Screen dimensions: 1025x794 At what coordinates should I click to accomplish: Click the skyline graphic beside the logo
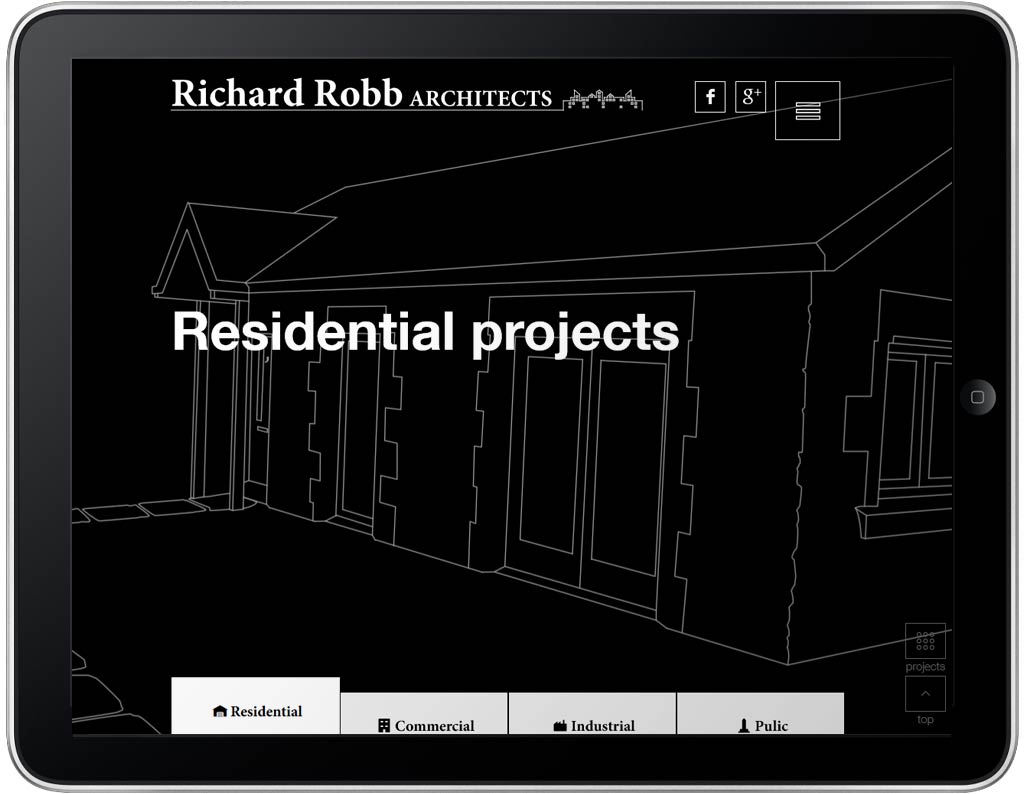pos(603,99)
